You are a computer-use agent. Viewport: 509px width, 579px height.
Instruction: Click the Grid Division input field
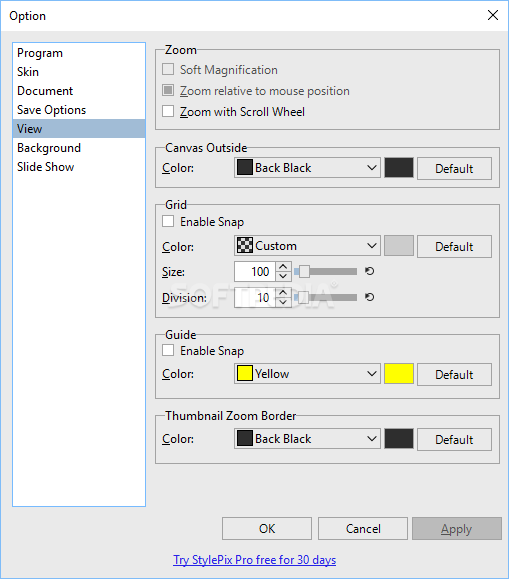click(x=255, y=297)
